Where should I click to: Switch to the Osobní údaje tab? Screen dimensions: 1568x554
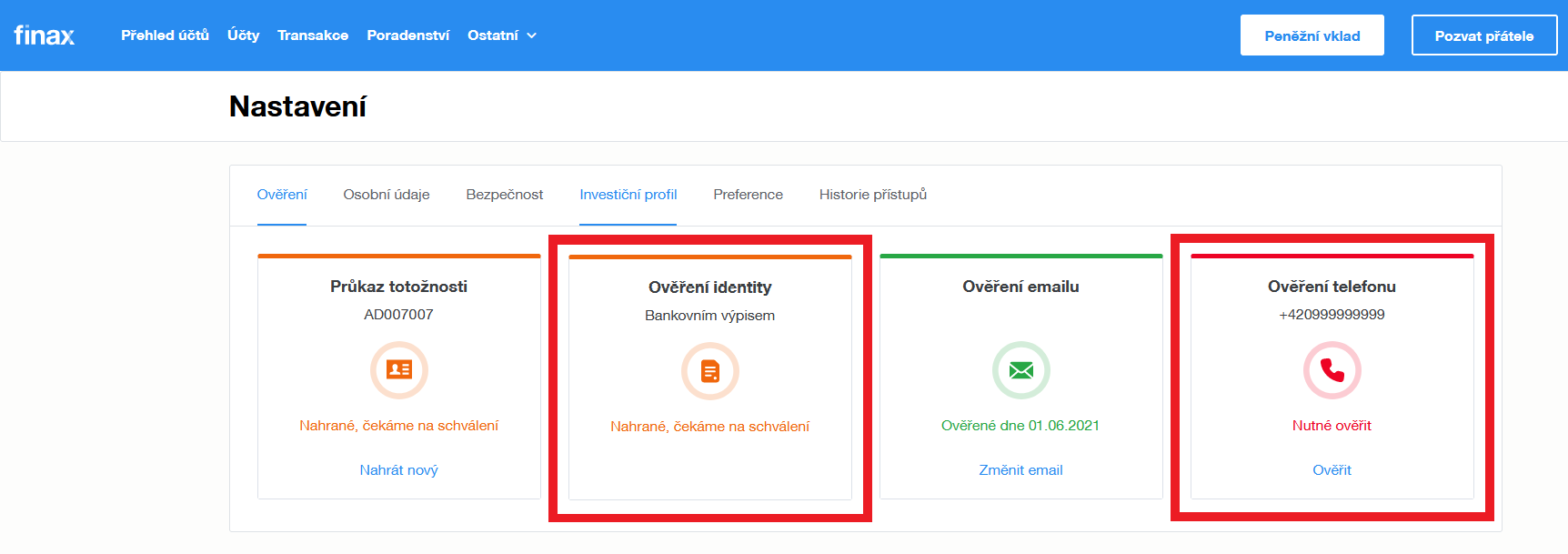pyautogui.click(x=387, y=195)
